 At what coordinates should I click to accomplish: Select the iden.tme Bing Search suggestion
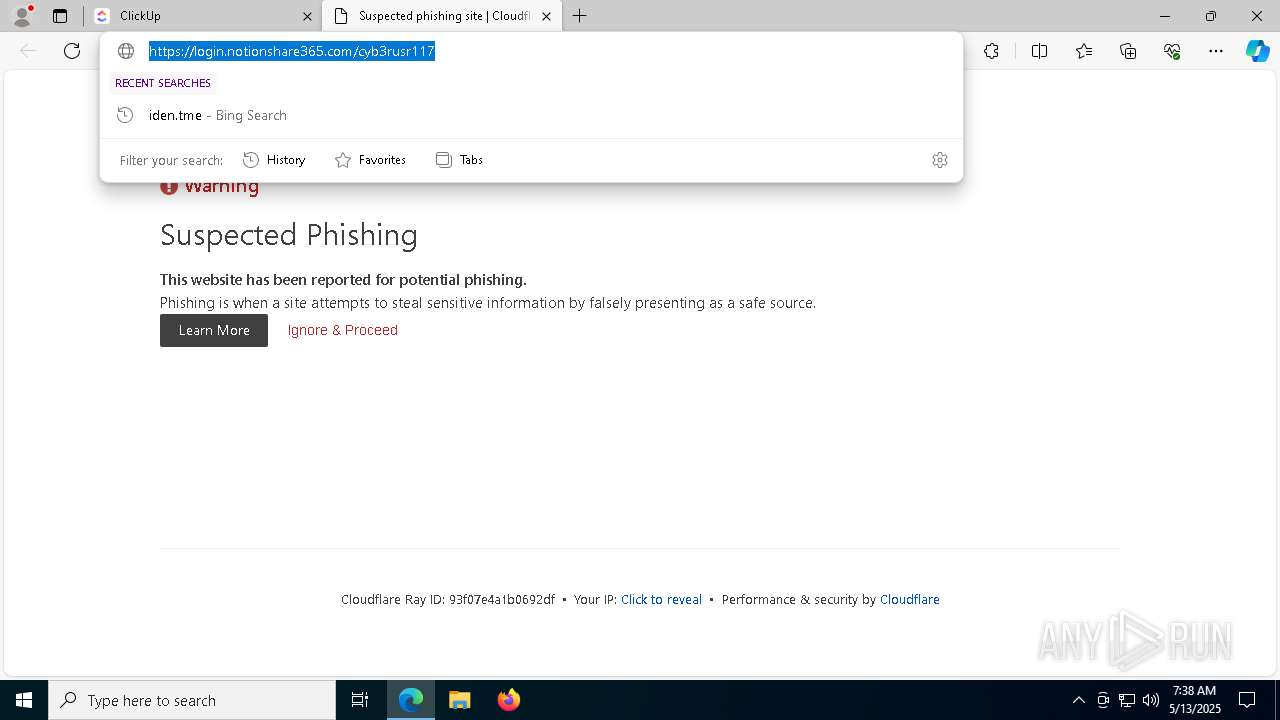[x=531, y=115]
